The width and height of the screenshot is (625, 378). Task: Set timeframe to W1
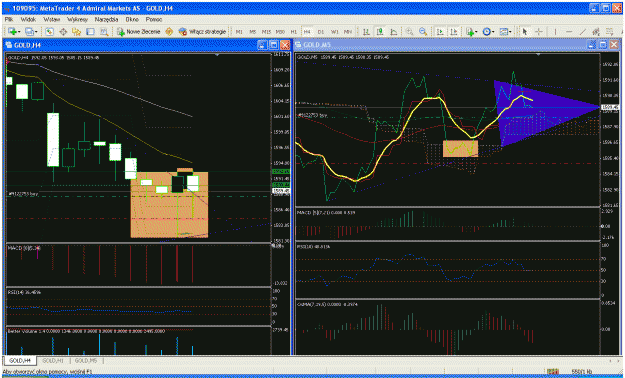click(x=334, y=32)
